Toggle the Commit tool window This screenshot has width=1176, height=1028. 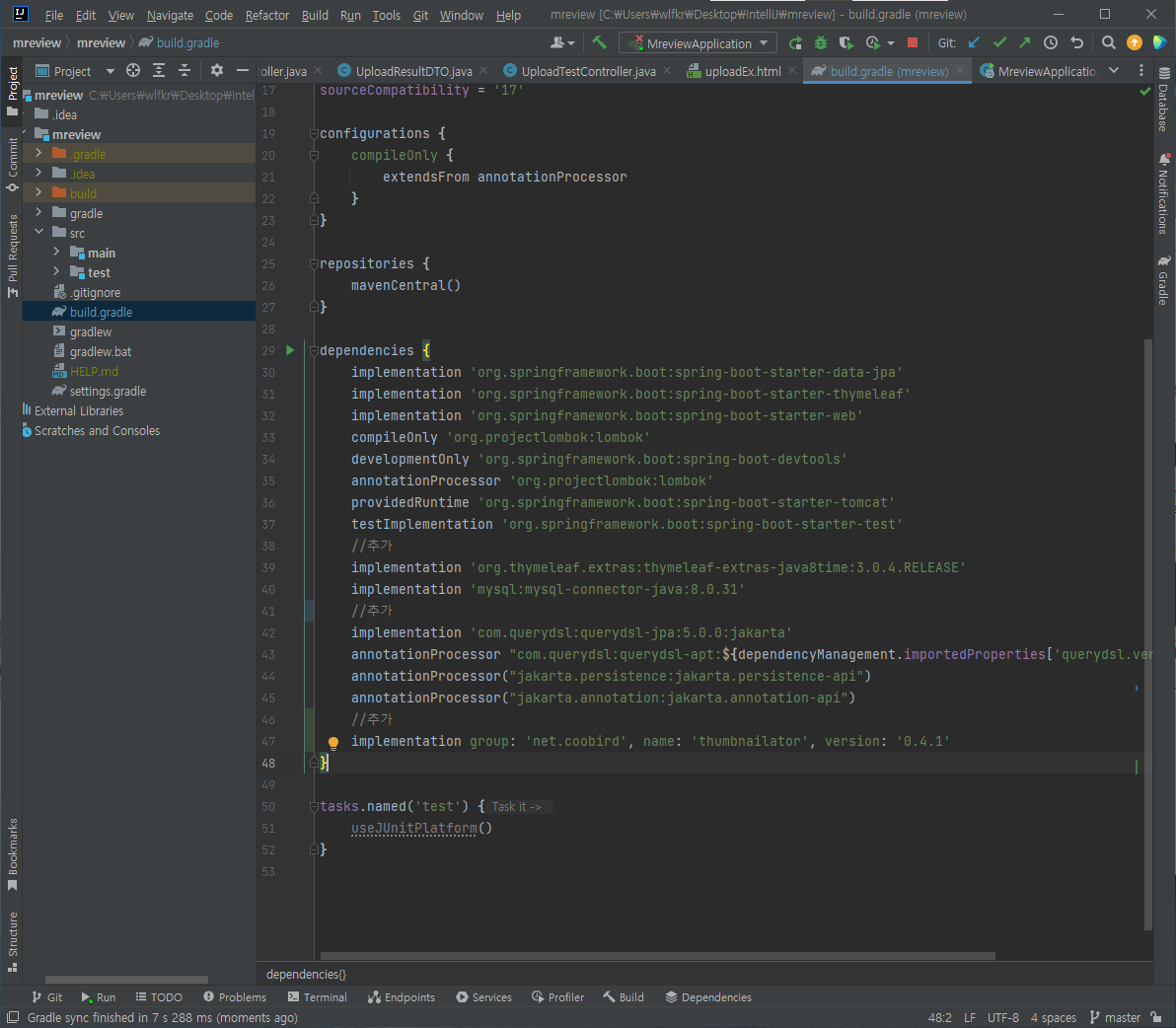point(13,165)
